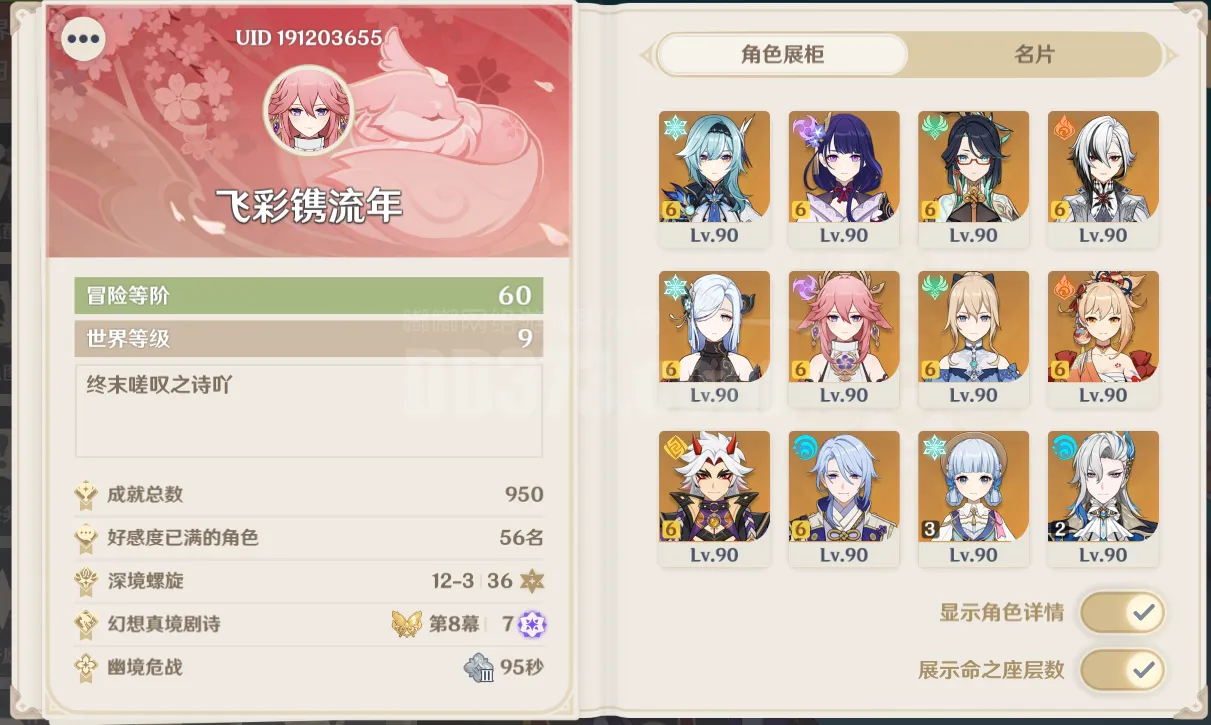The height and width of the screenshot is (725, 1211).
Task: Toggle 显示角色详情 switch off
Action: (x=1122, y=613)
